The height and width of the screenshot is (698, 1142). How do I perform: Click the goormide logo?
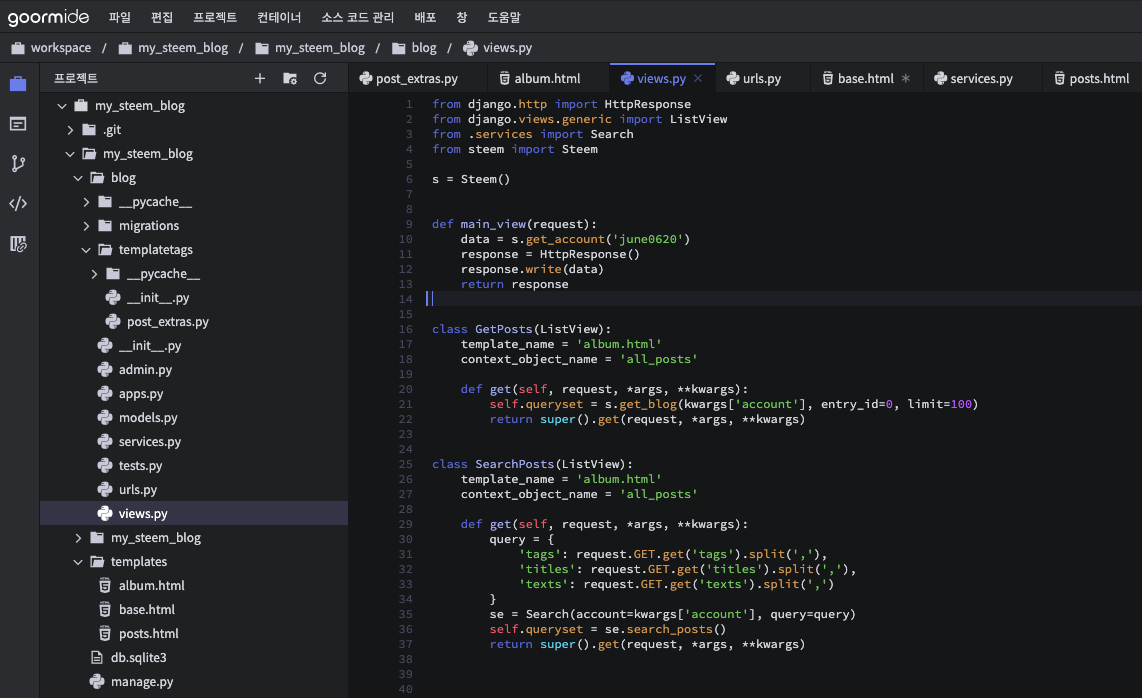tap(48, 17)
